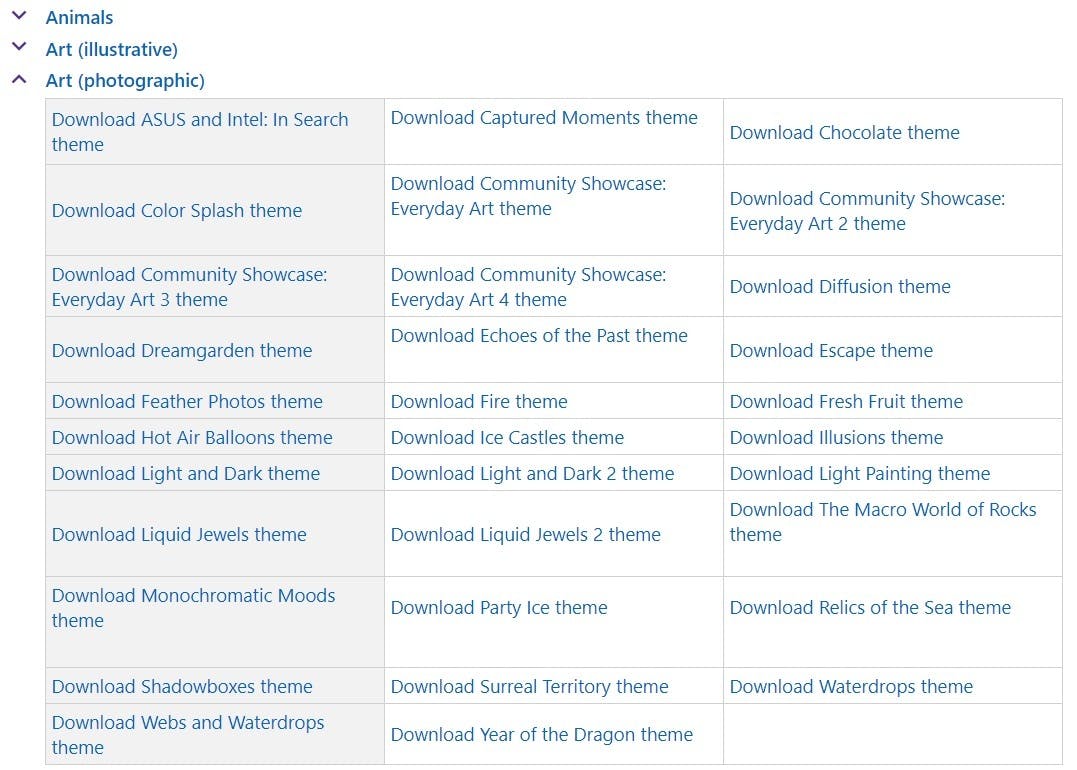Click the Art (photographic) heading
1077x770 pixels.
[x=124, y=81]
